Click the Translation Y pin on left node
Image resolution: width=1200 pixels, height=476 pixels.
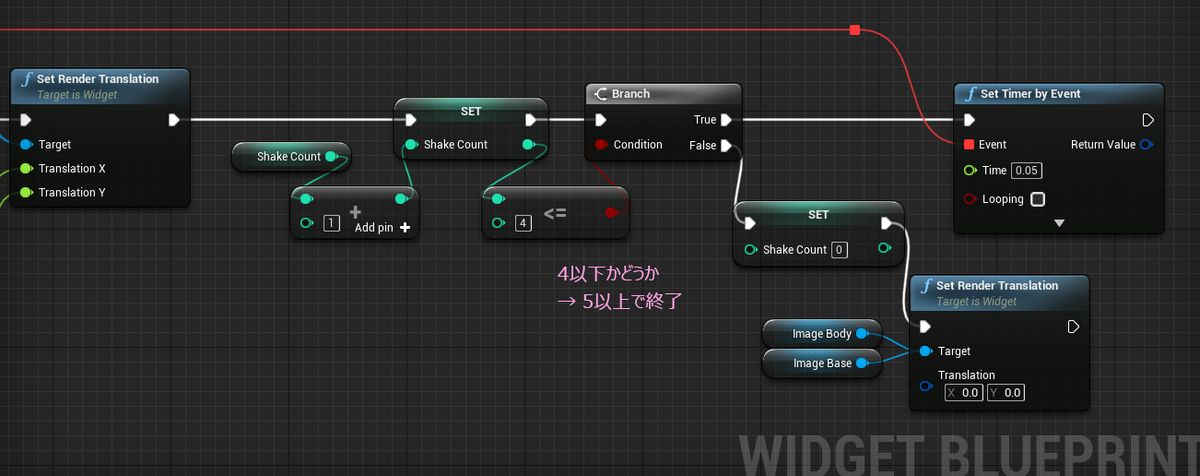click(26, 193)
